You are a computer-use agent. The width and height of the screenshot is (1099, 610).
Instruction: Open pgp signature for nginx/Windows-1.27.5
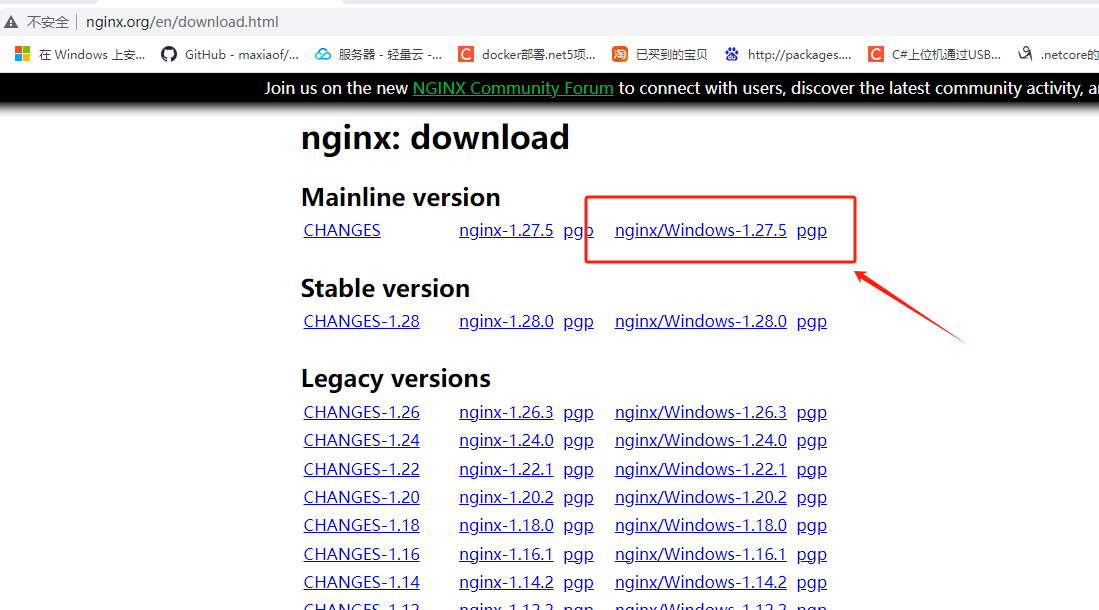812,231
